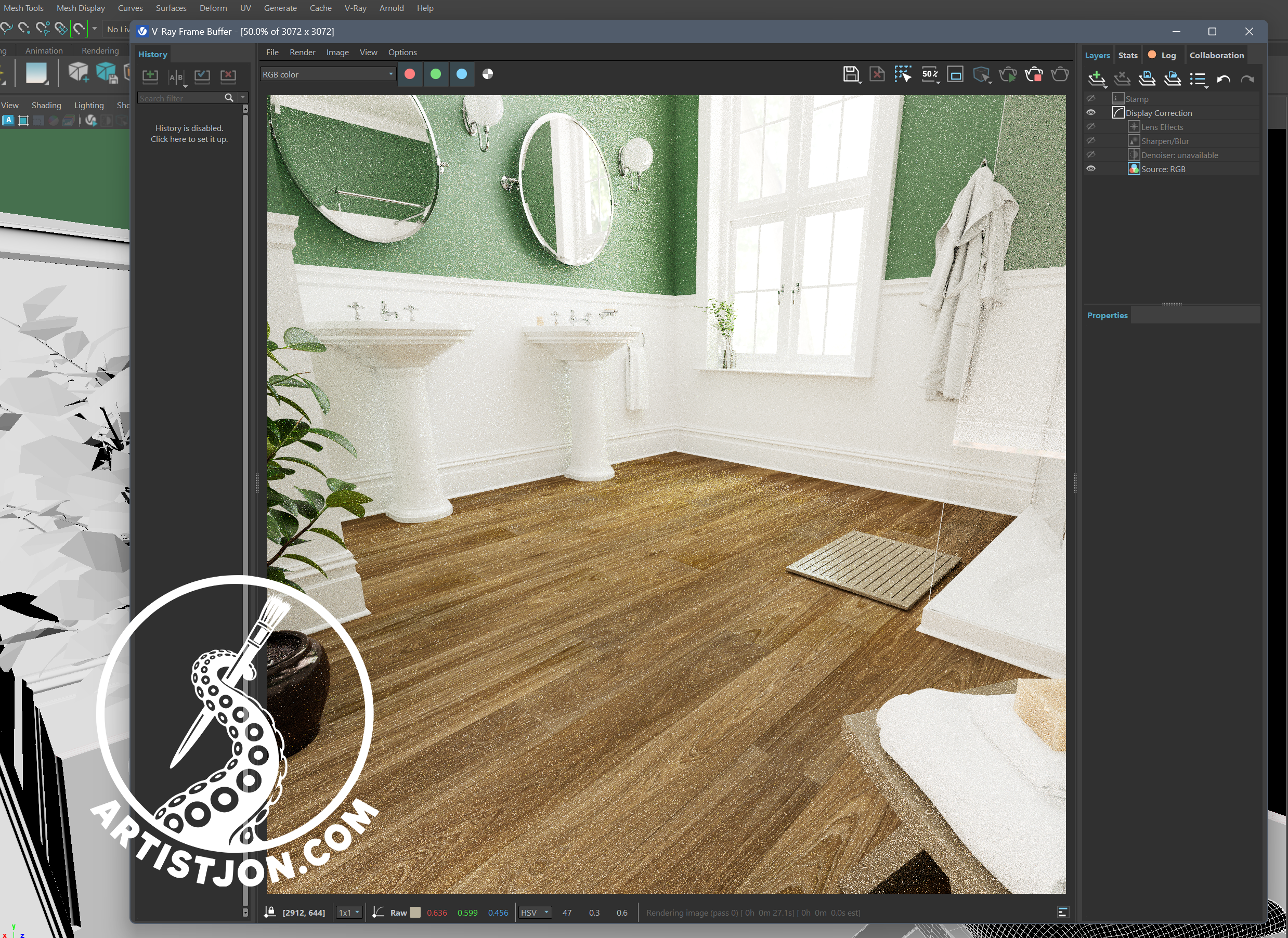The width and height of the screenshot is (1288, 938).
Task: Click the teapot render button
Action: (x=1059, y=74)
